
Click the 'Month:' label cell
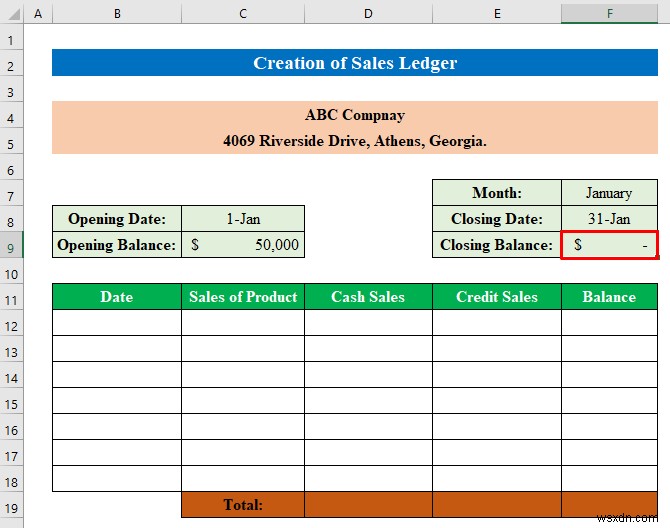click(x=497, y=193)
